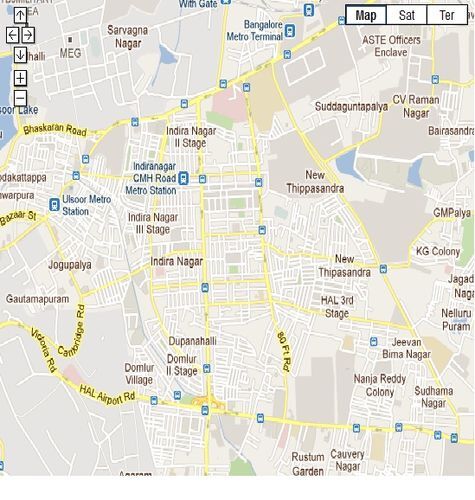Pan the map left using arrow button

coord(13,35)
